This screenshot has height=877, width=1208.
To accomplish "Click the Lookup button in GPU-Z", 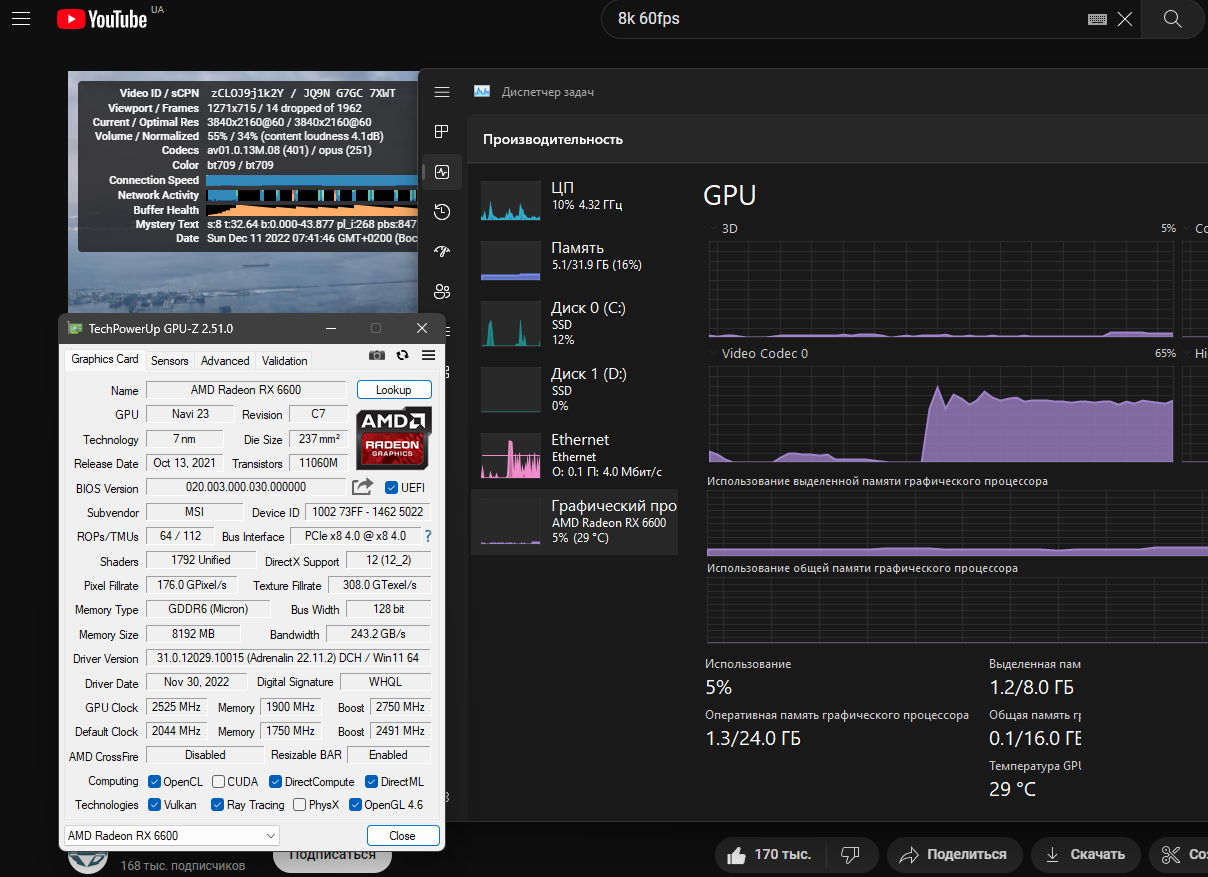I will [x=394, y=390].
